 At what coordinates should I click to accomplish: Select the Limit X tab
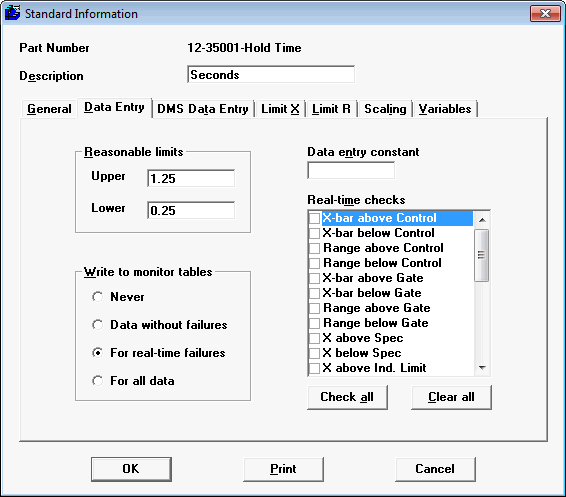280,109
